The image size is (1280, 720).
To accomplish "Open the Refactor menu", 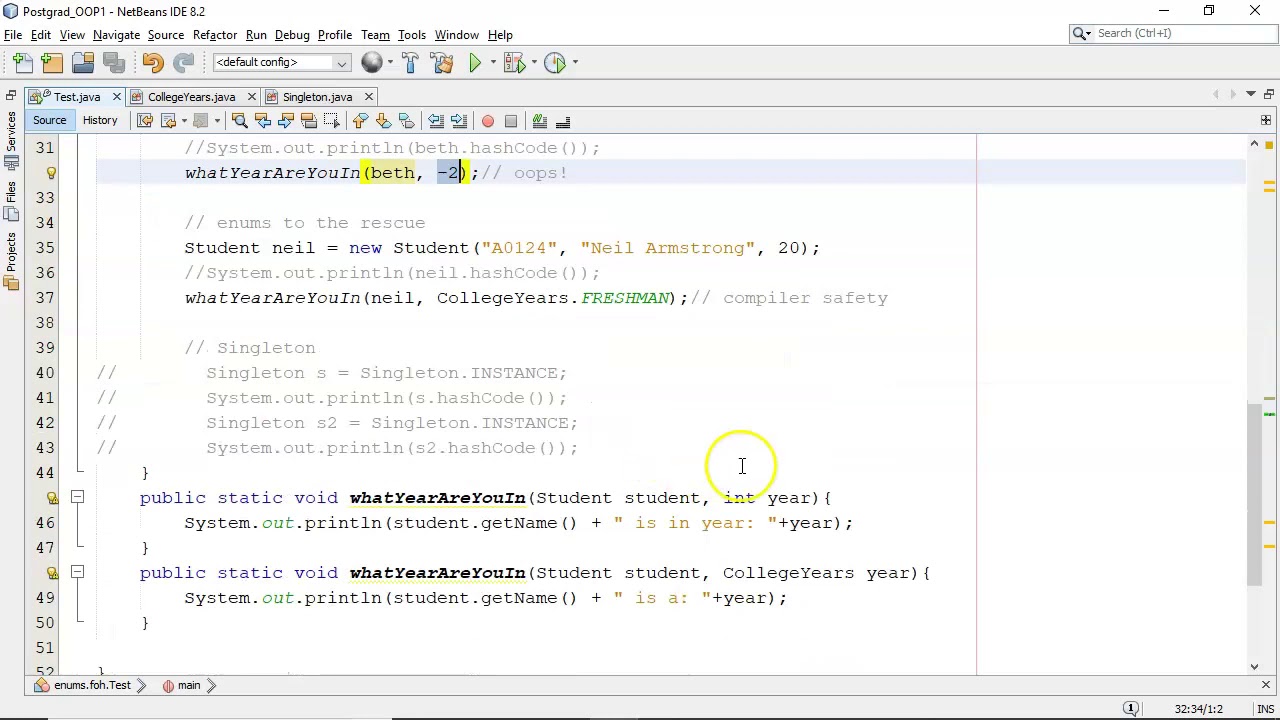I will click(215, 34).
